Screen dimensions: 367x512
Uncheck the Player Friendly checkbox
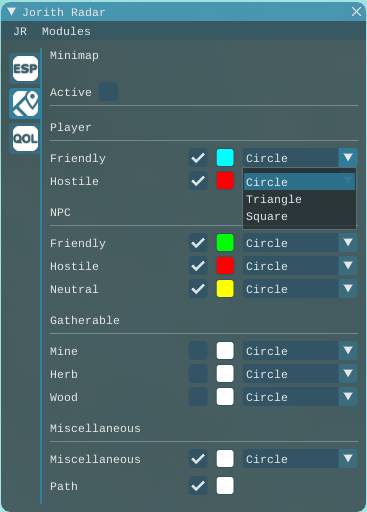tap(198, 158)
